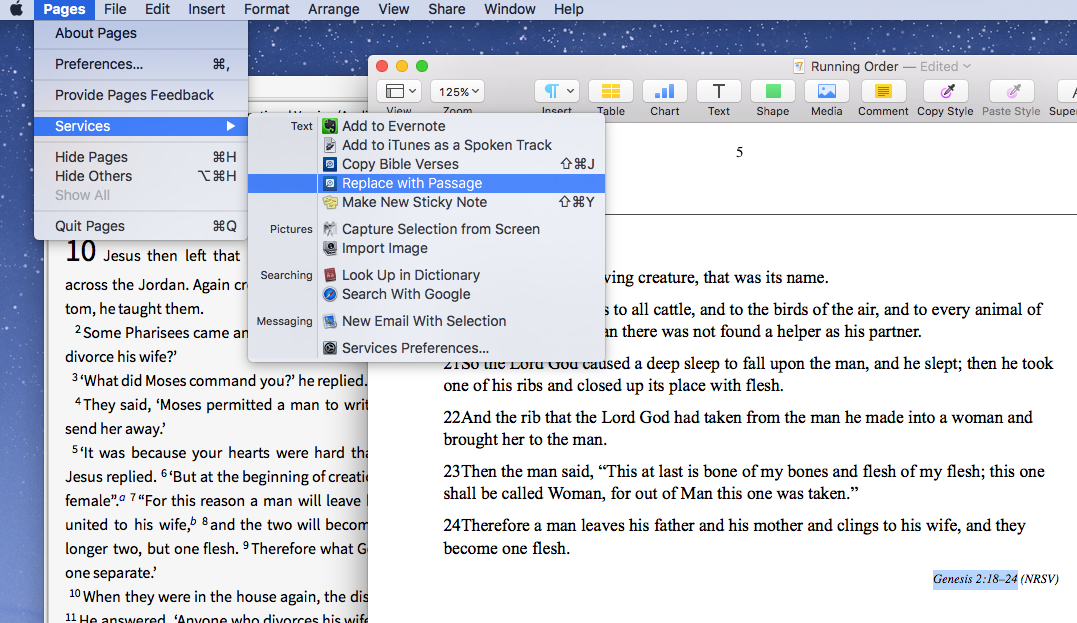Click the mail icon for New Email
This screenshot has width=1077, height=623.
tap(330, 321)
